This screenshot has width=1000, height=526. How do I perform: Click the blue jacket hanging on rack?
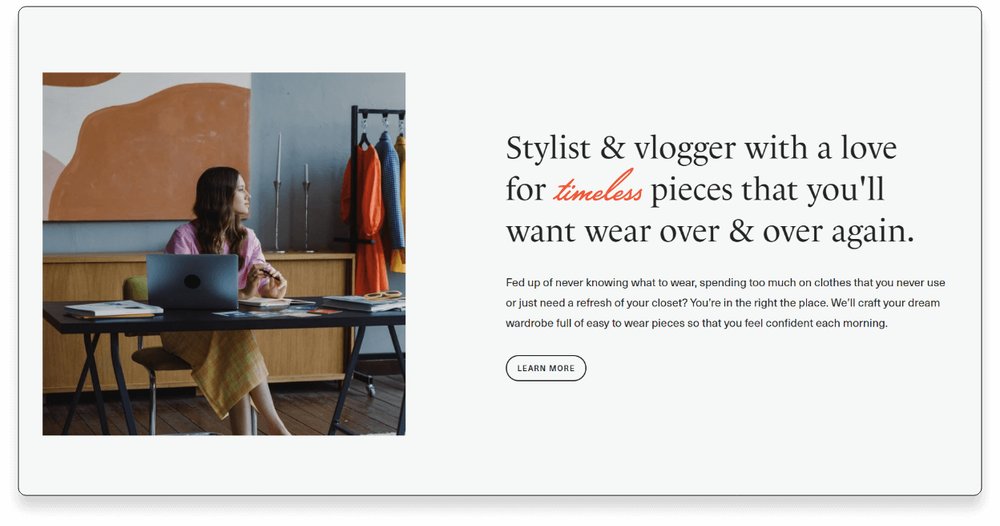coord(390,191)
